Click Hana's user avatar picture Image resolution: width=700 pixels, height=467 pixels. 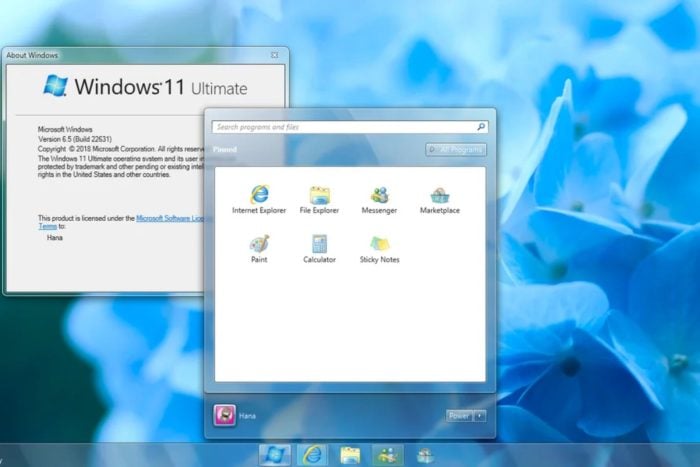[x=225, y=415]
